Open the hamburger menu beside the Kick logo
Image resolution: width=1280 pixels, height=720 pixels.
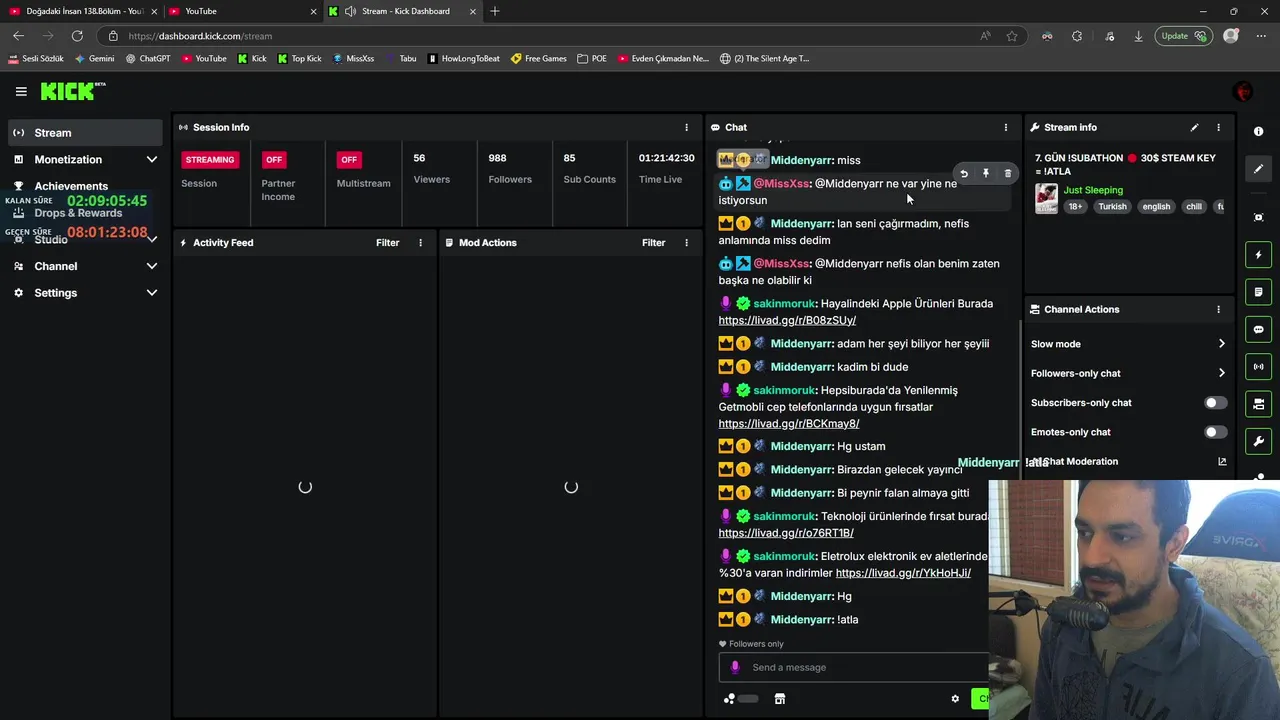pyautogui.click(x=21, y=91)
